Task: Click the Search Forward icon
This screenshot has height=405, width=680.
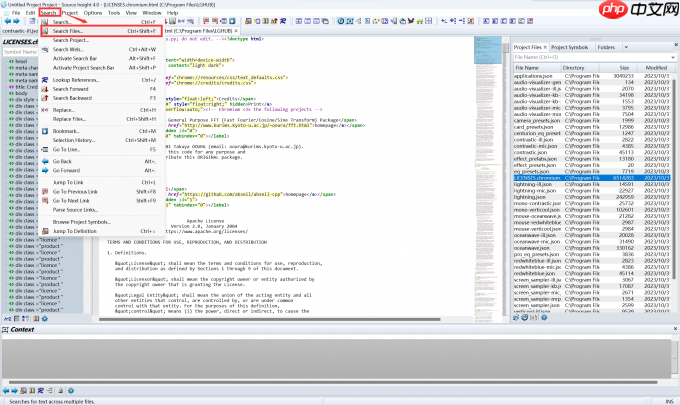Action: point(44,89)
